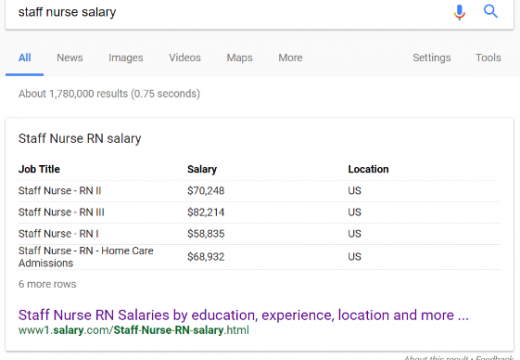Click the search box containing 'staff nurse salary'
The image size is (520, 360).
coord(227,12)
